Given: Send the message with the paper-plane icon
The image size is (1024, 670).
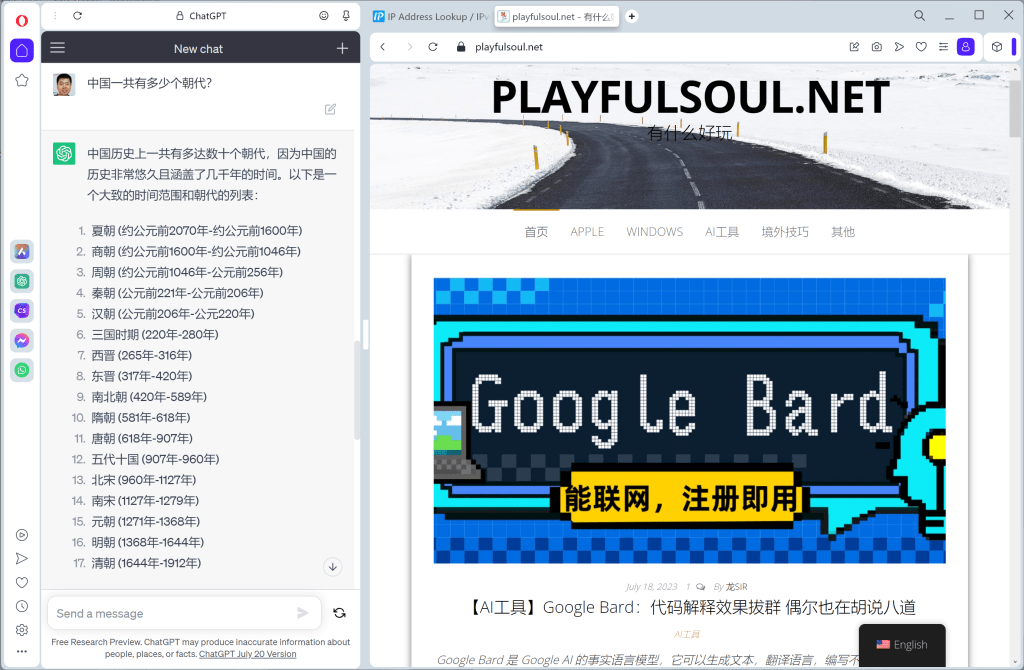Looking at the screenshot, I should click(x=302, y=613).
